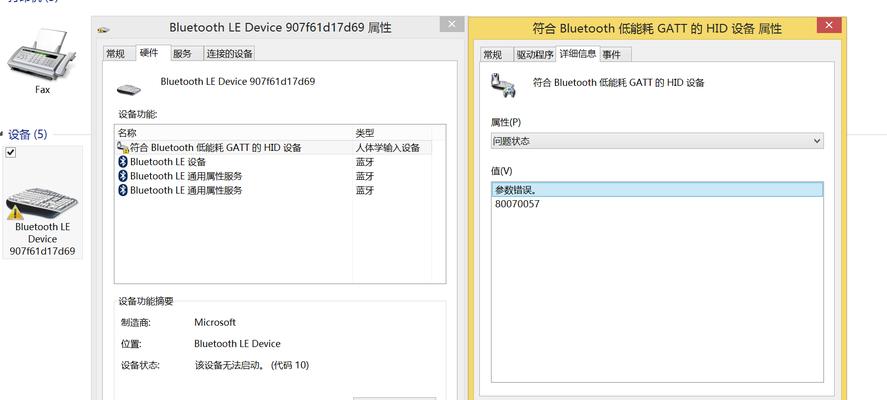Screen dimensions: 887x400
Task: Select the 参数错误。 value row
Action: 657,190
